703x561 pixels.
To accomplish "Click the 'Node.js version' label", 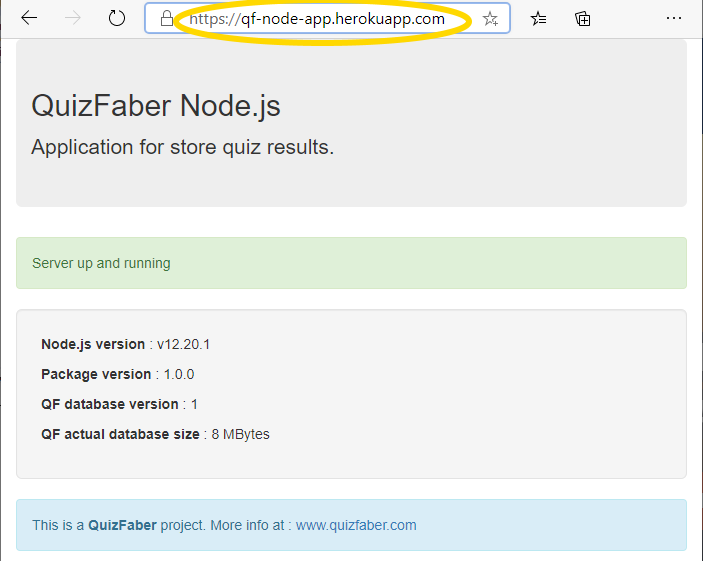I will coord(93,344).
